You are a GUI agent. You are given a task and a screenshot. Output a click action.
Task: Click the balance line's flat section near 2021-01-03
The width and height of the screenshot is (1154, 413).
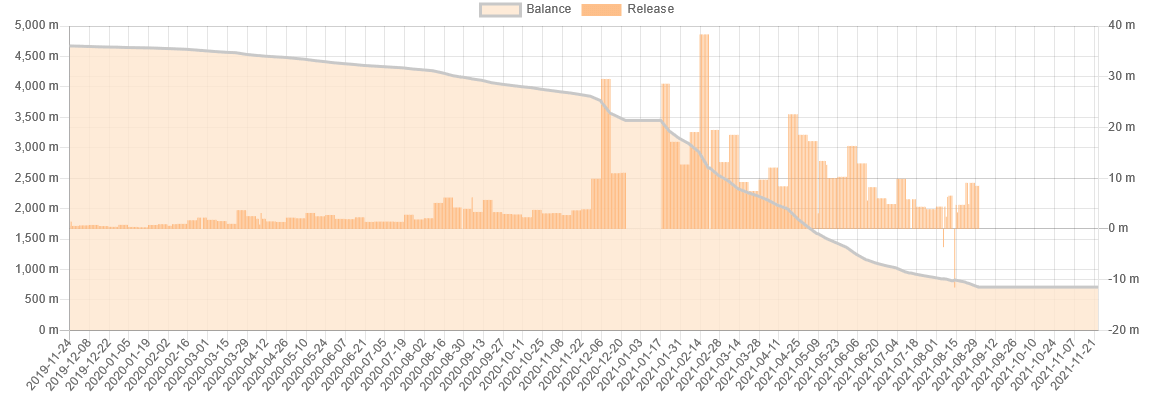643,120
